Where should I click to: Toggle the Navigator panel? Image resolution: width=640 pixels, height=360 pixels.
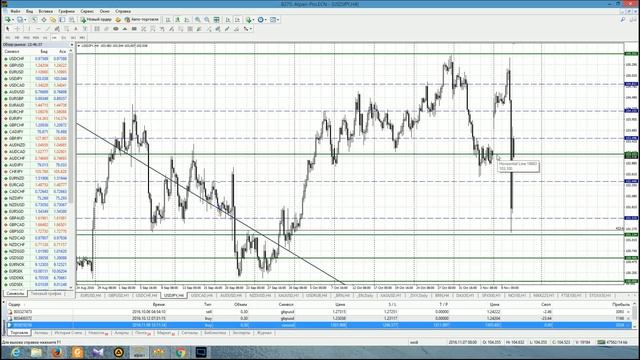pyautogui.click(x=53, y=20)
